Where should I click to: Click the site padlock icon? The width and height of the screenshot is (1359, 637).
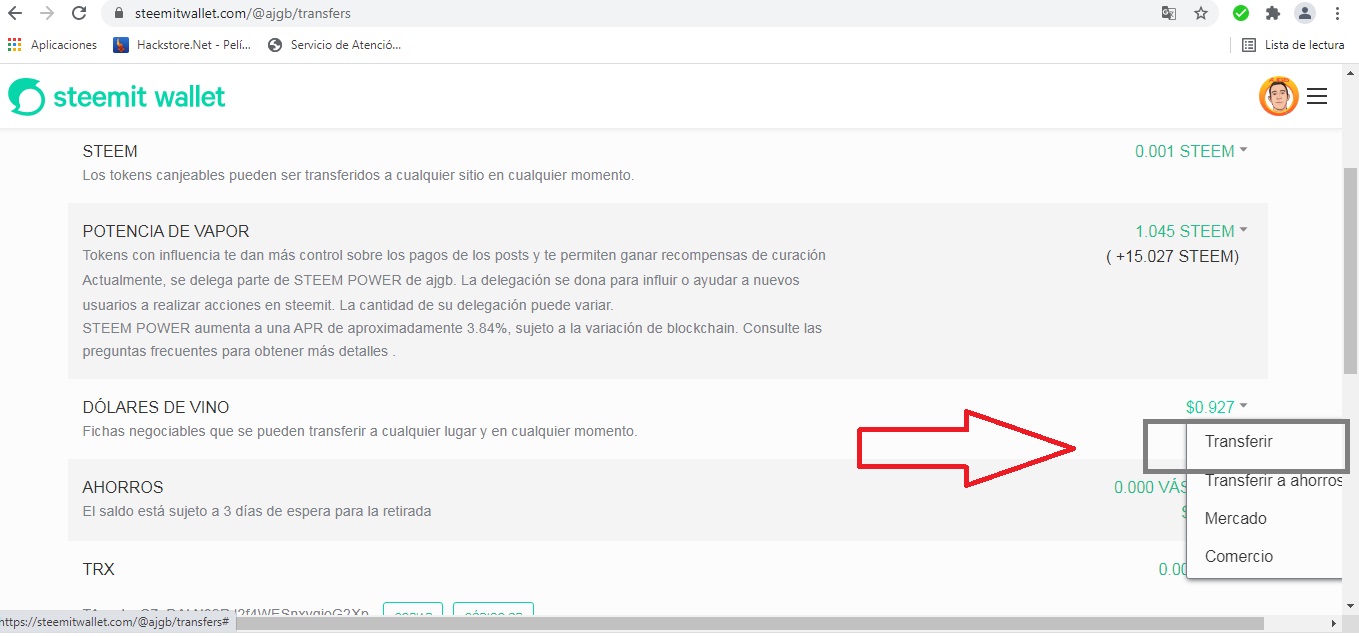pyautogui.click(x=118, y=14)
